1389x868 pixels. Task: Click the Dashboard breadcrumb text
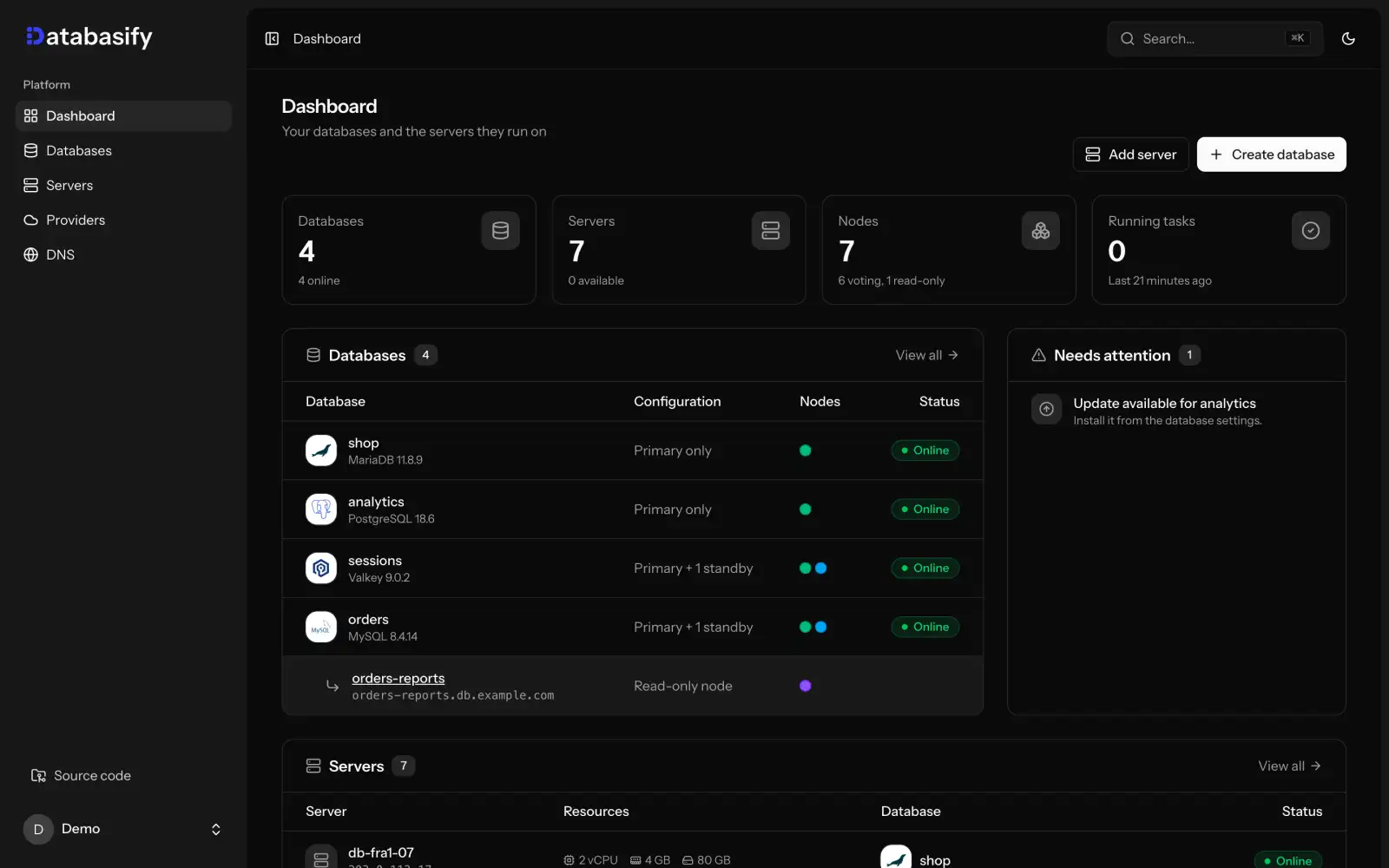pyautogui.click(x=327, y=38)
